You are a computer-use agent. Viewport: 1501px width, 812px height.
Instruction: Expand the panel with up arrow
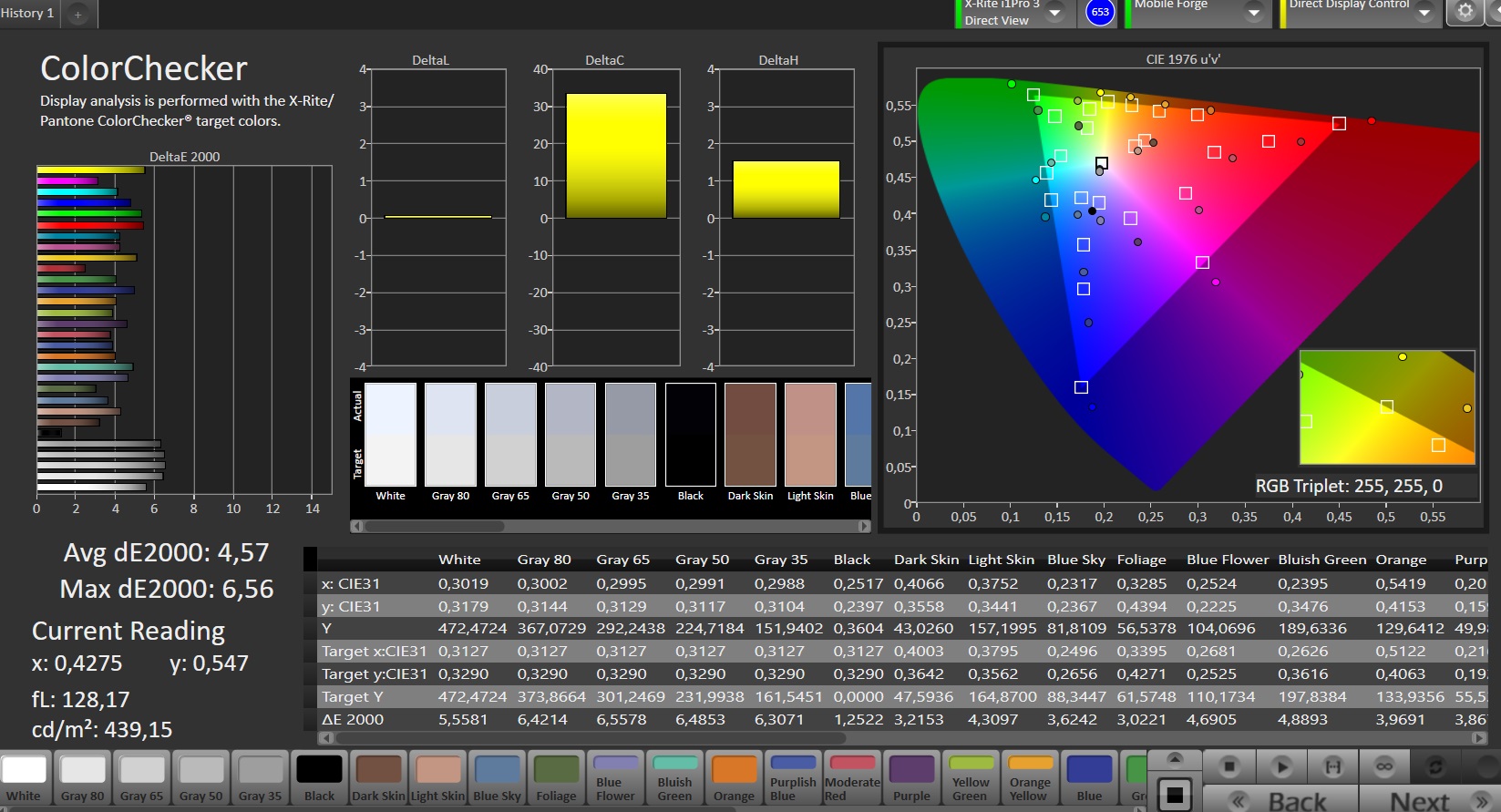1175,758
